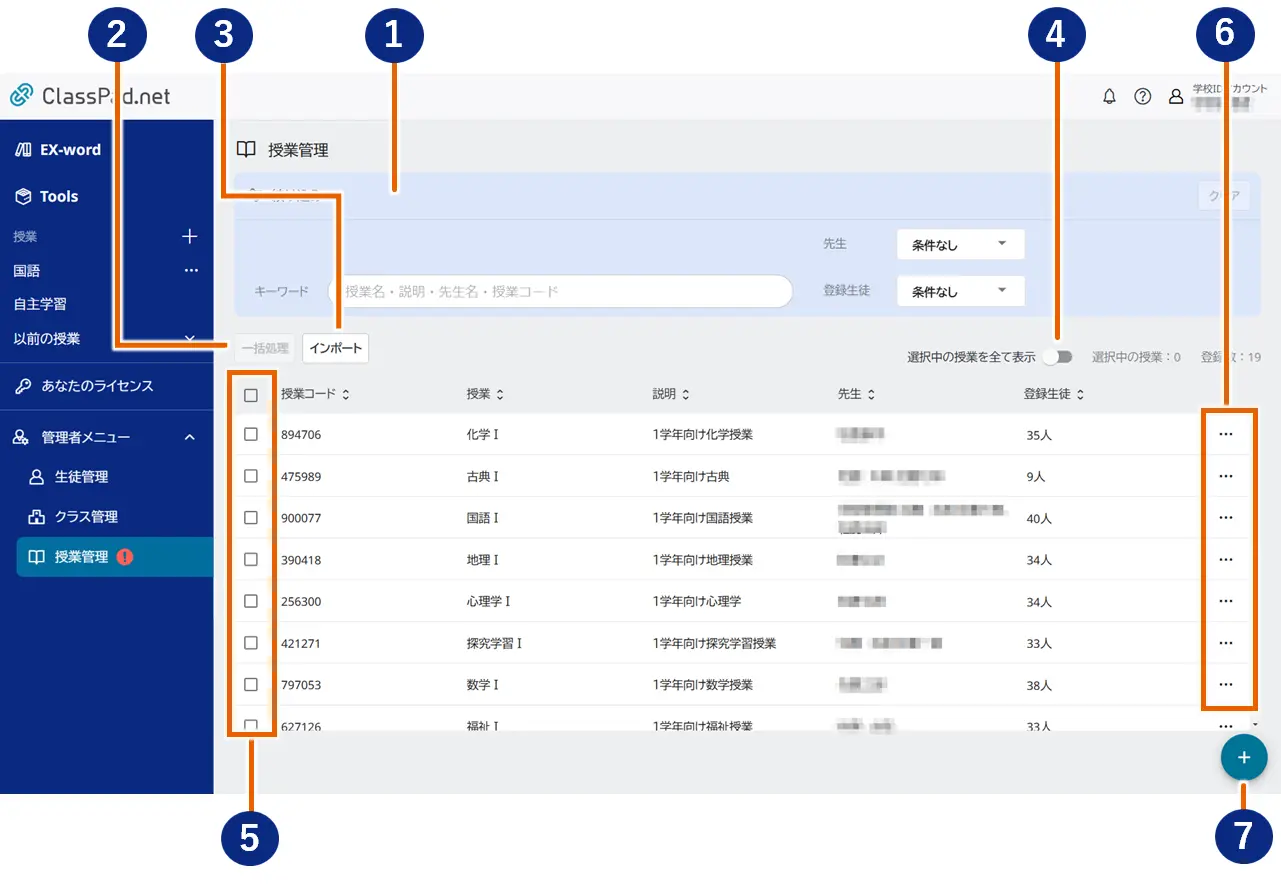Image resolution: width=1281 pixels, height=884 pixels.
Task: Click the インポート button
Action: (335, 348)
